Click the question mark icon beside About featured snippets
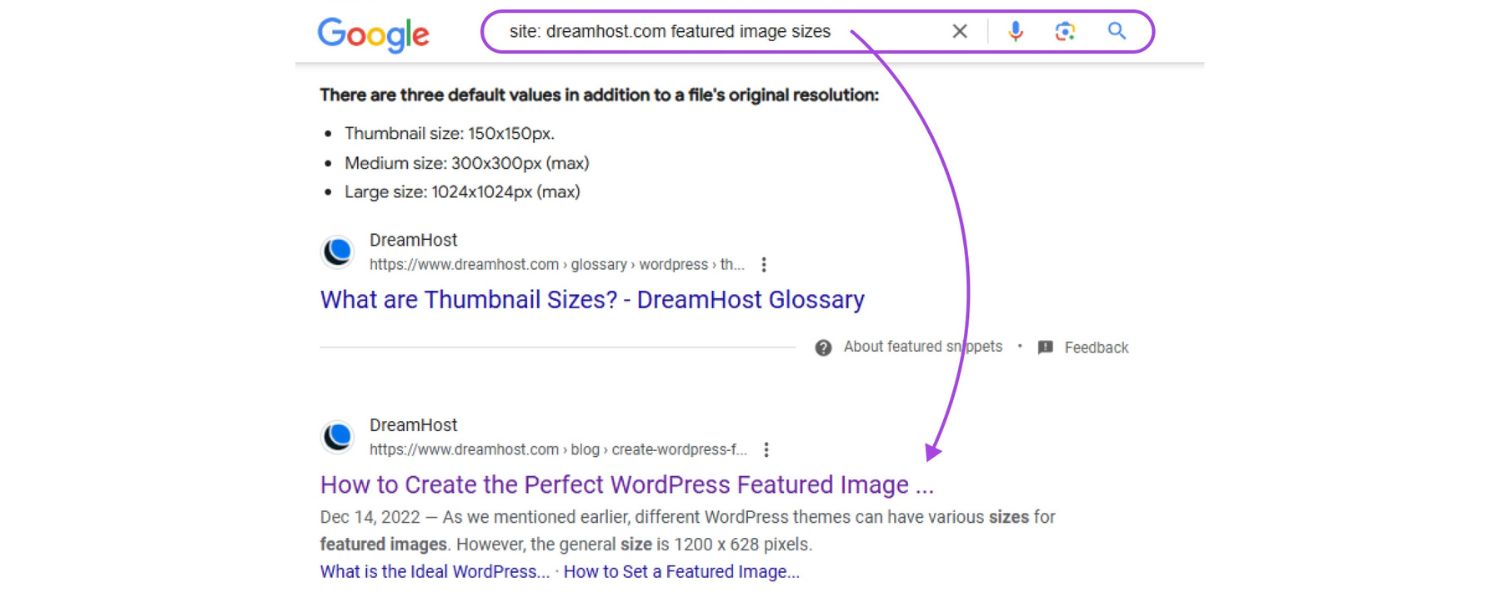This screenshot has height=600, width=1500. click(823, 348)
